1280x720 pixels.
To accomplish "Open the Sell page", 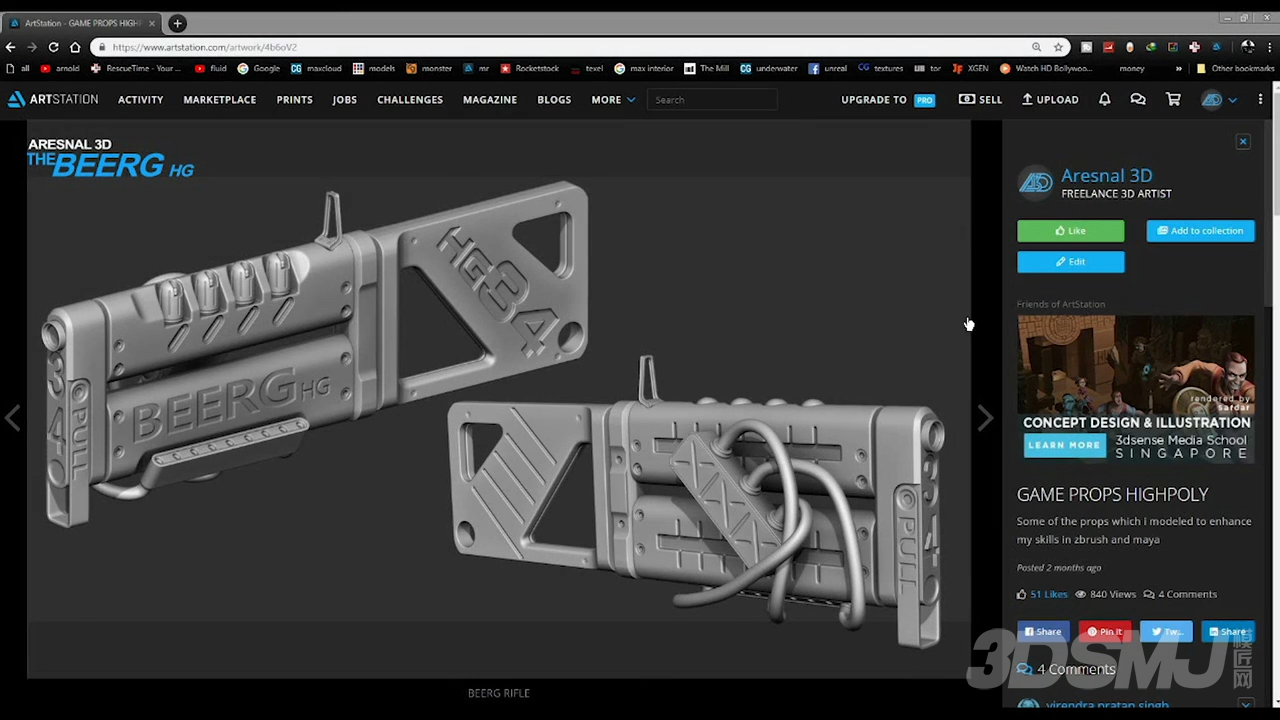I will tap(980, 100).
